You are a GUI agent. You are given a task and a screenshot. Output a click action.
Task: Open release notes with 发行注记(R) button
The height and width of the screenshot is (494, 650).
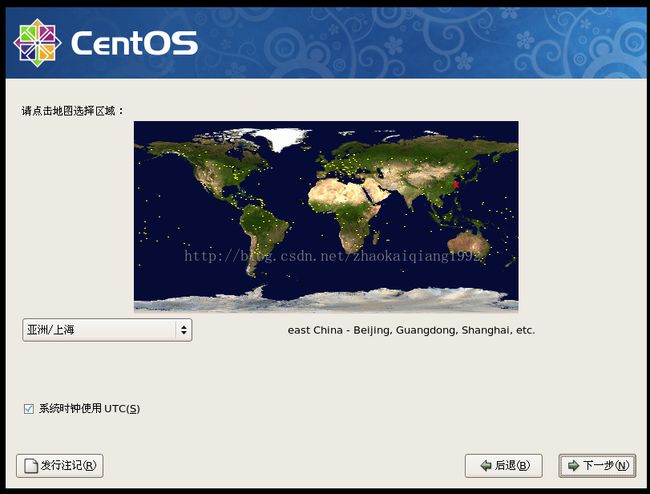[x=60, y=466]
